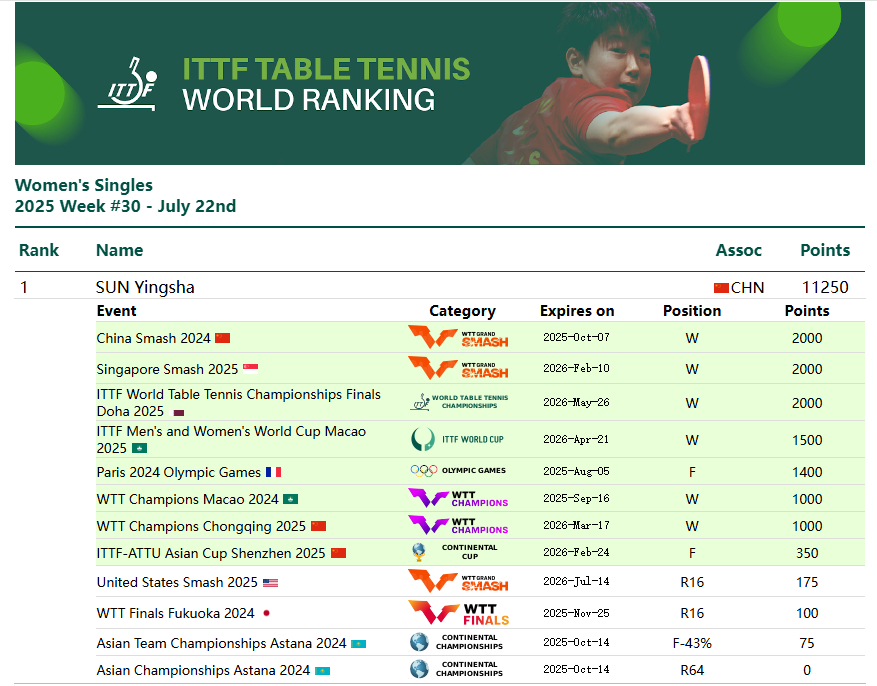This screenshot has width=877, height=686.
Task: Click the Singapore flag beside Singapore Smash 2025
Action: pyautogui.click(x=251, y=369)
